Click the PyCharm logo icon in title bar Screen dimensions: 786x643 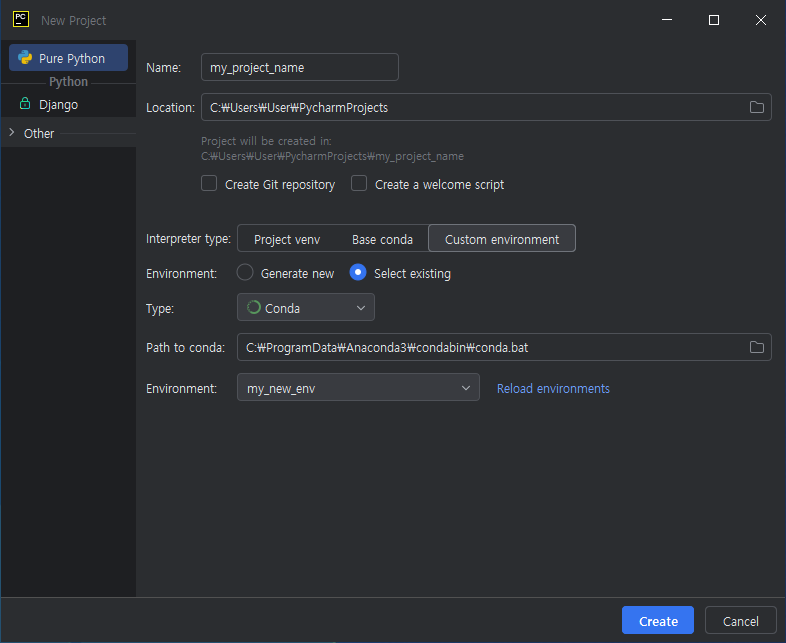tap(21, 20)
